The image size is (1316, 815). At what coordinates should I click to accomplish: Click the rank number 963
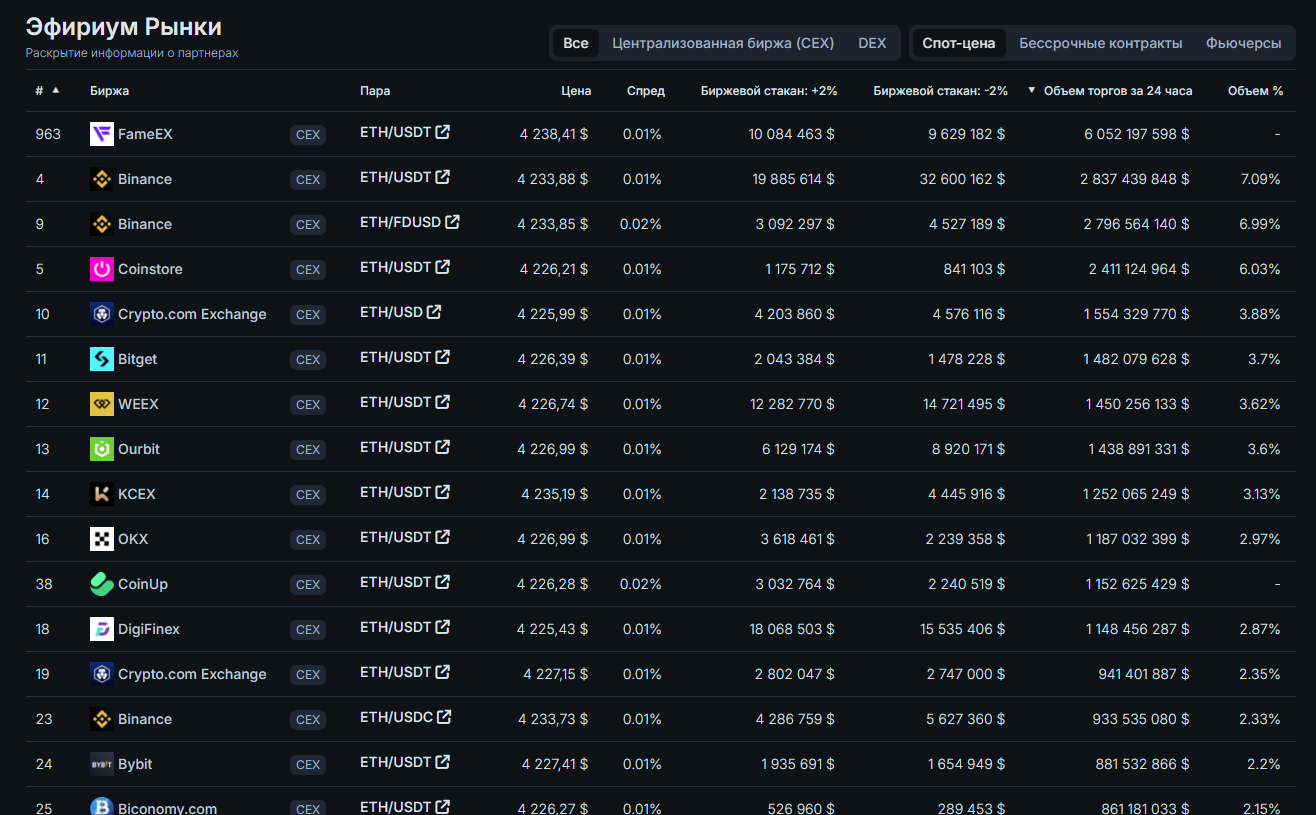tap(48, 134)
